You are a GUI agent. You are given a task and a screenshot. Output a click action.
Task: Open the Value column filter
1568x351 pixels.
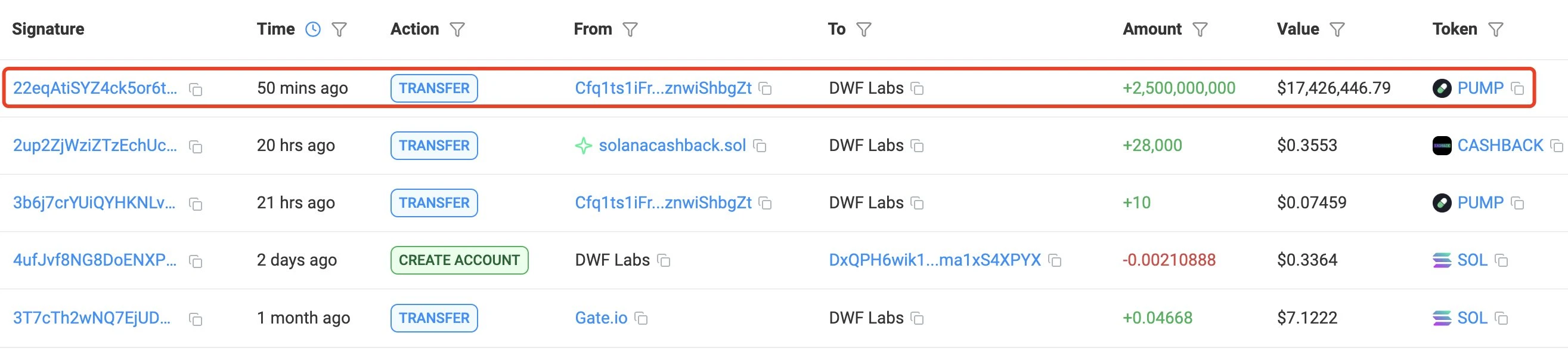pyautogui.click(x=1337, y=29)
